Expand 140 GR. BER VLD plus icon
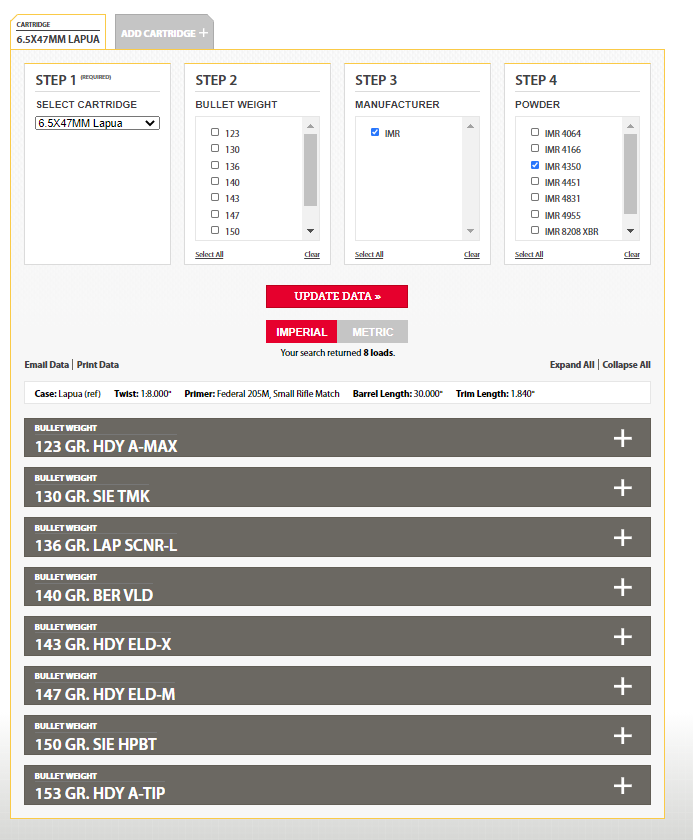Screen dimensions: 693x840 point(622,587)
